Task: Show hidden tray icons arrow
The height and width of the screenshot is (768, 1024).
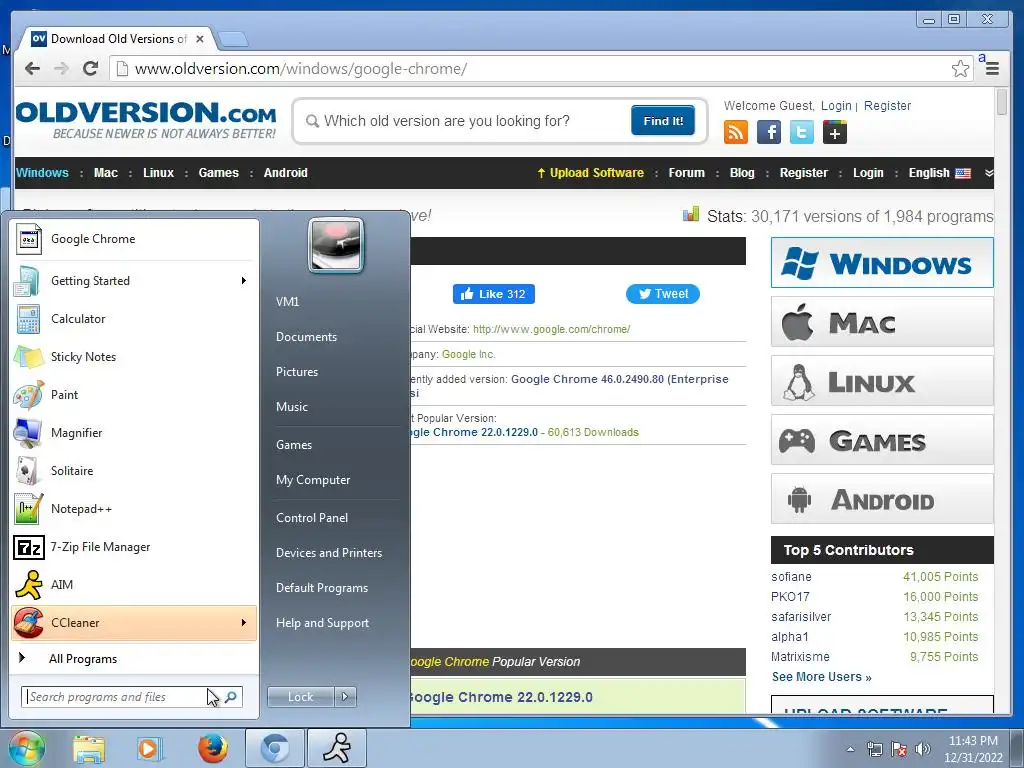Action: pos(850,749)
